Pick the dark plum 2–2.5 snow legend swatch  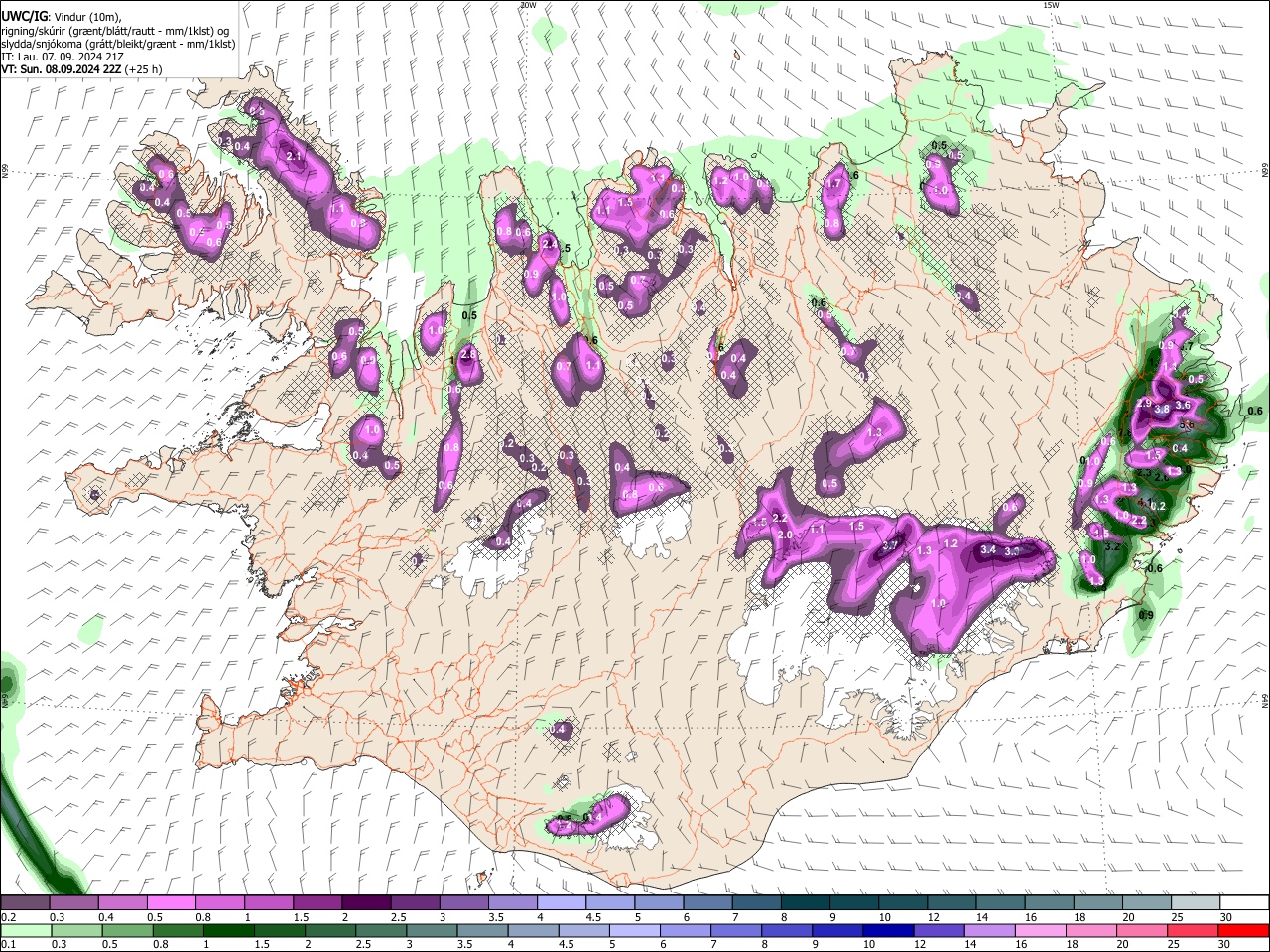tap(366, 903)
